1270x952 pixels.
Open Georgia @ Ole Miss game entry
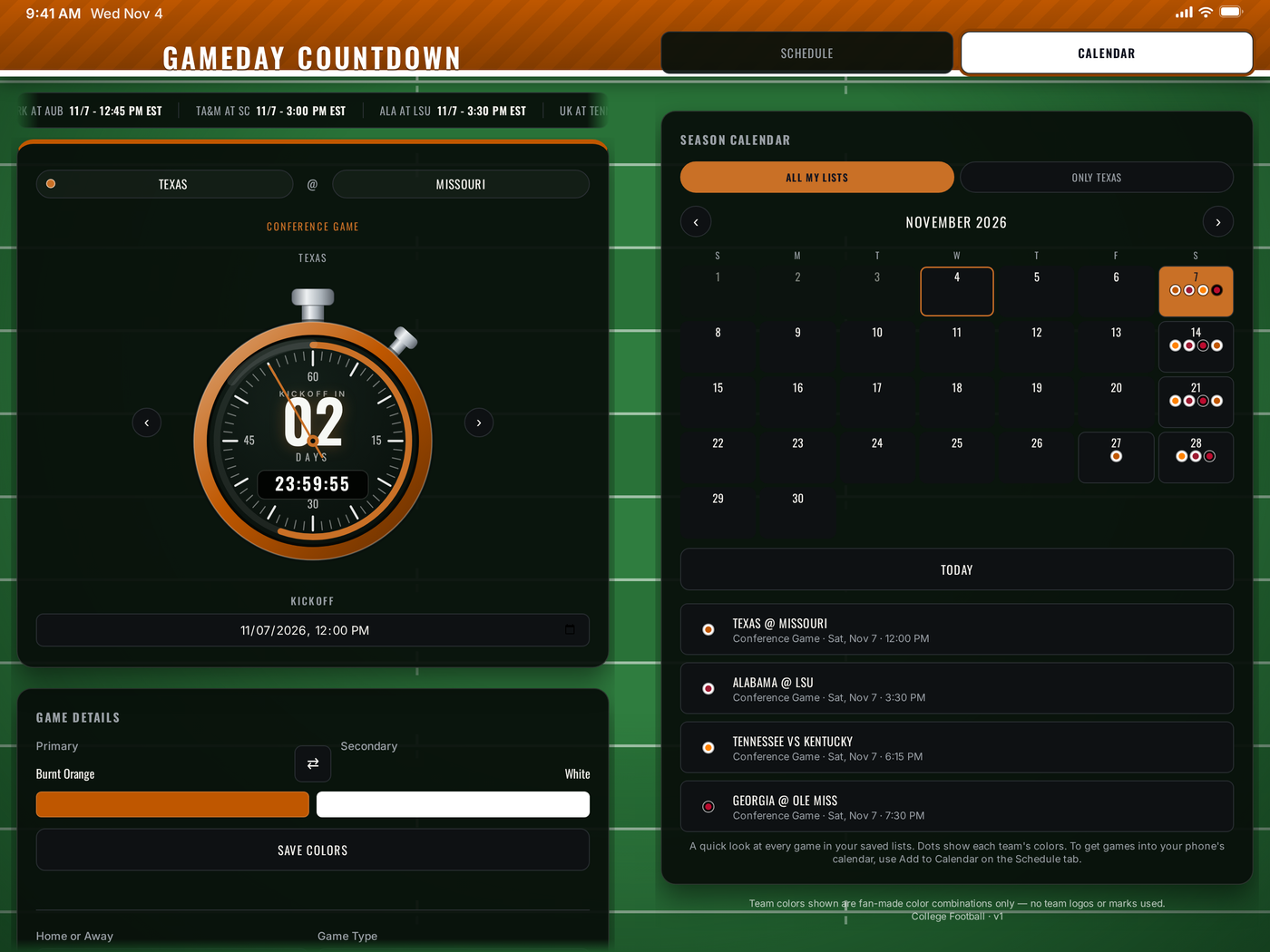tap(957, 806)
